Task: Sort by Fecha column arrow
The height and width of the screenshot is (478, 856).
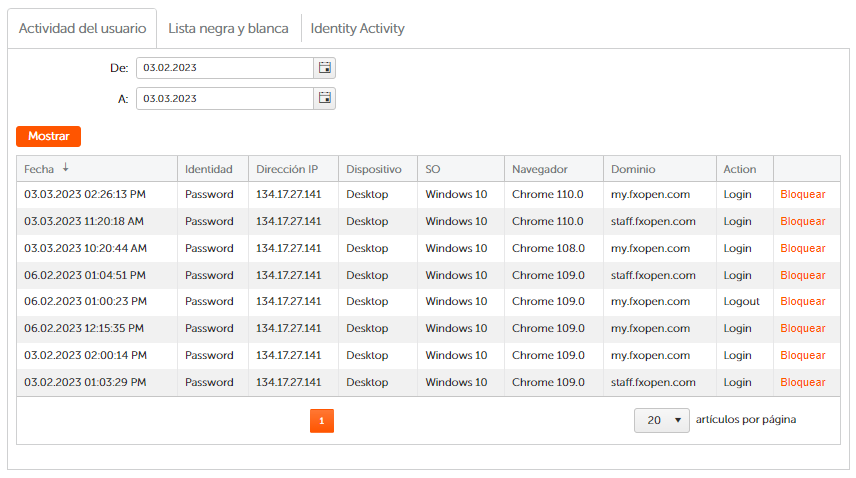Action: (x=66, y=168)
